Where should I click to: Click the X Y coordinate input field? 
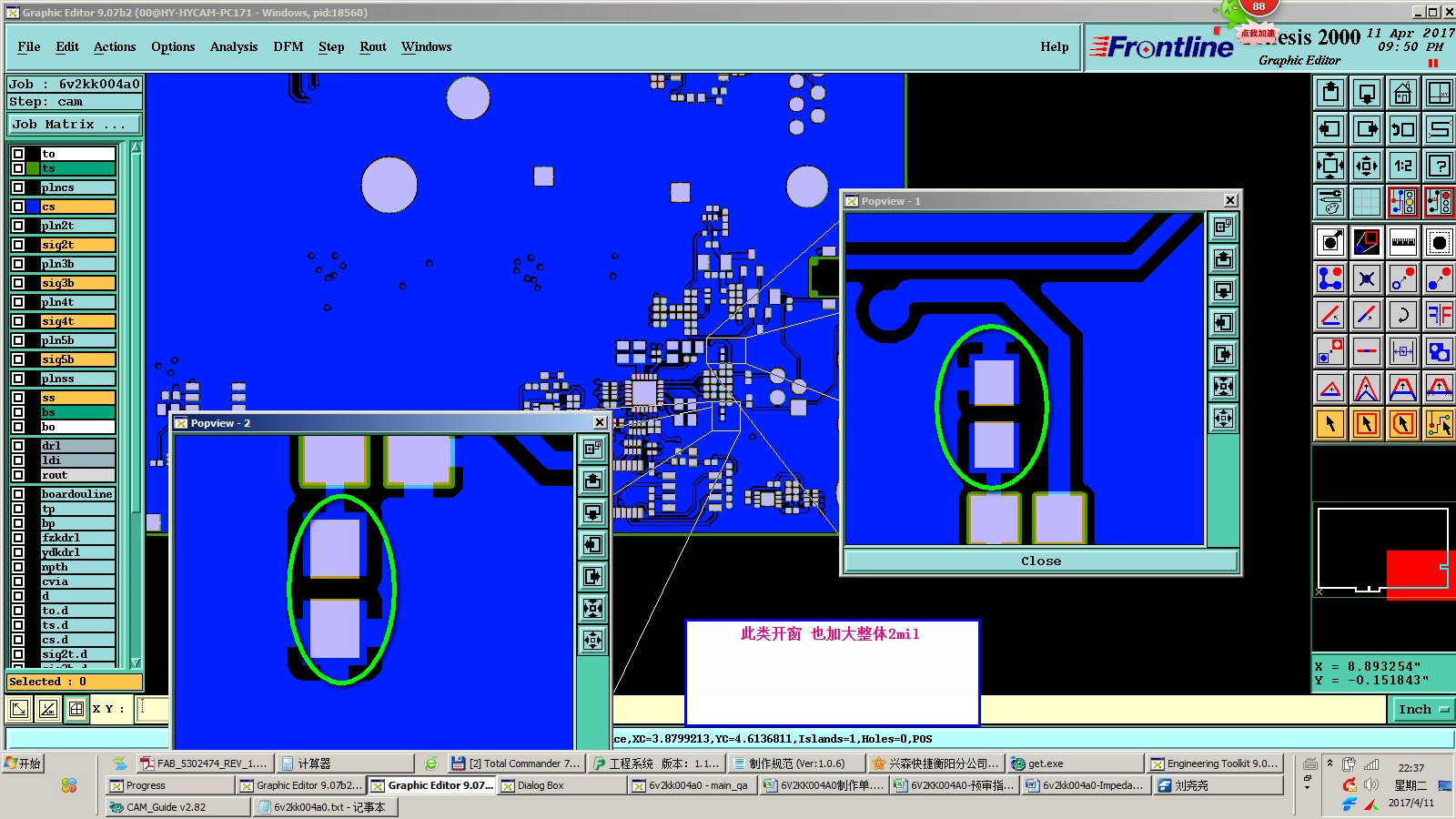coord(153,709)
